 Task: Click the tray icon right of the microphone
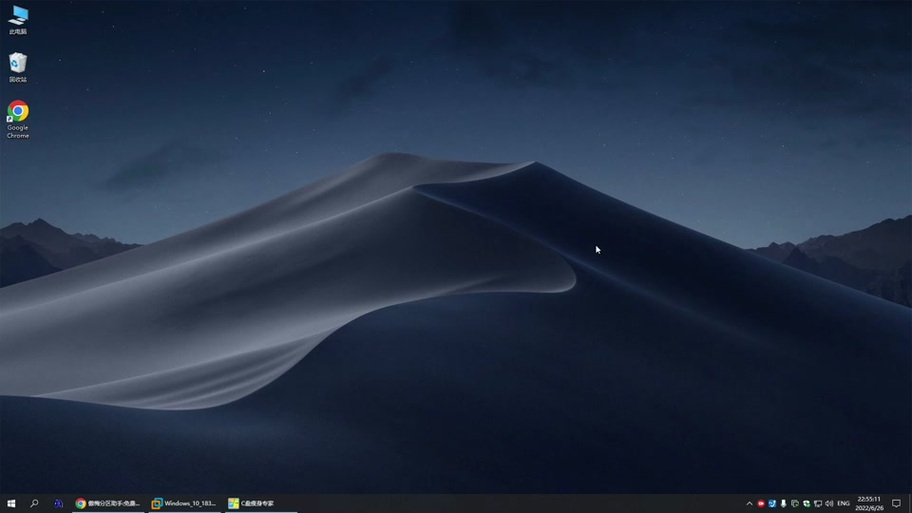coord(795,503)
